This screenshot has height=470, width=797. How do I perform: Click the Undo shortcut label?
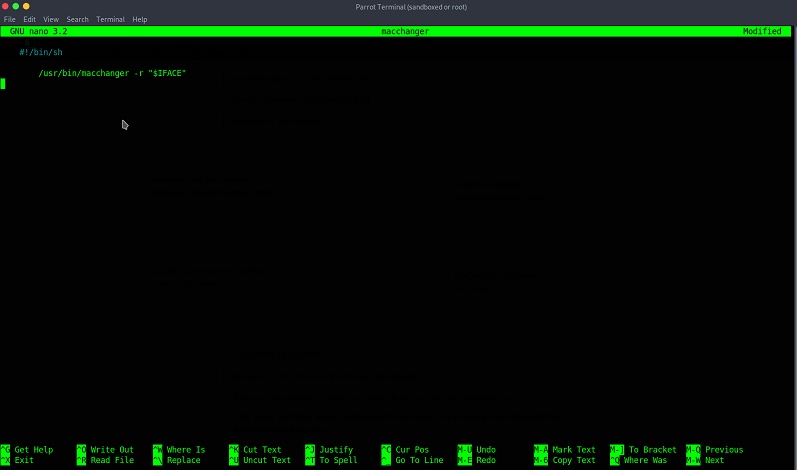[x=486, y=450]
